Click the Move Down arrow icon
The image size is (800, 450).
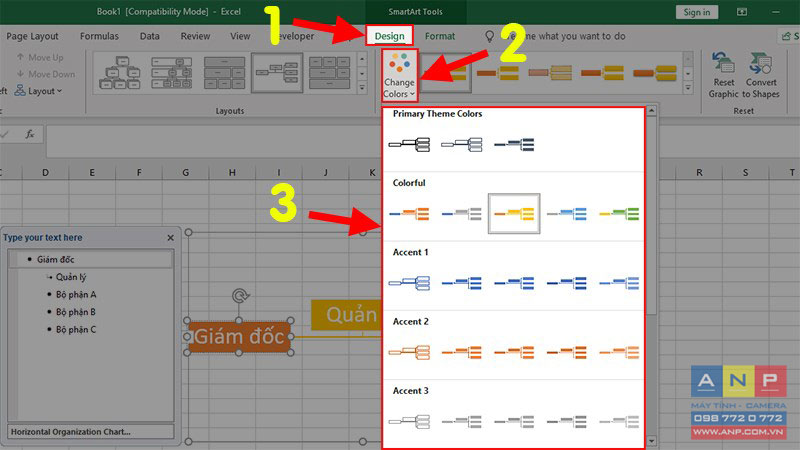pyautogui.click(x=20, y=74)
